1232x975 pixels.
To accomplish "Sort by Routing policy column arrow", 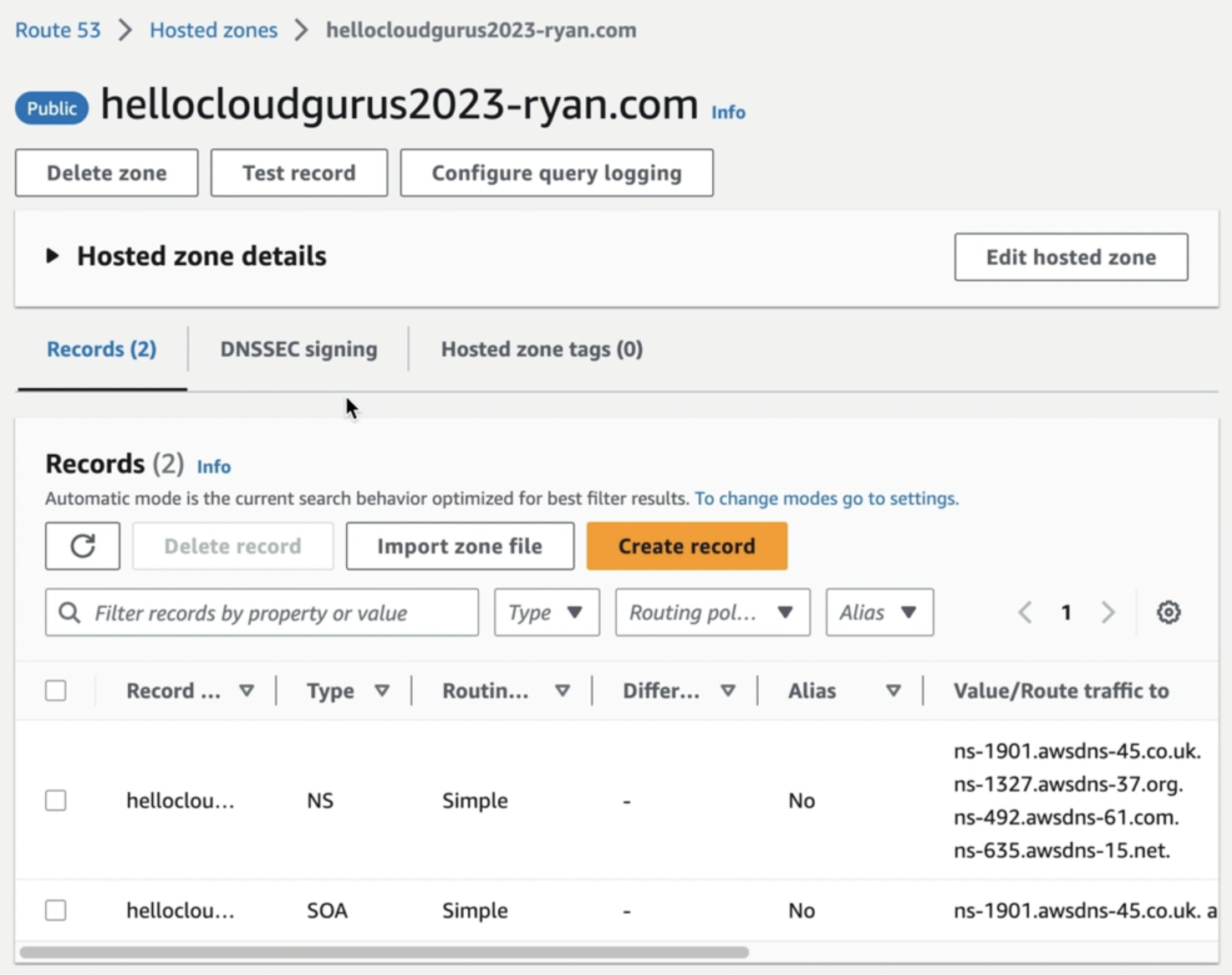I will point(563,691).
